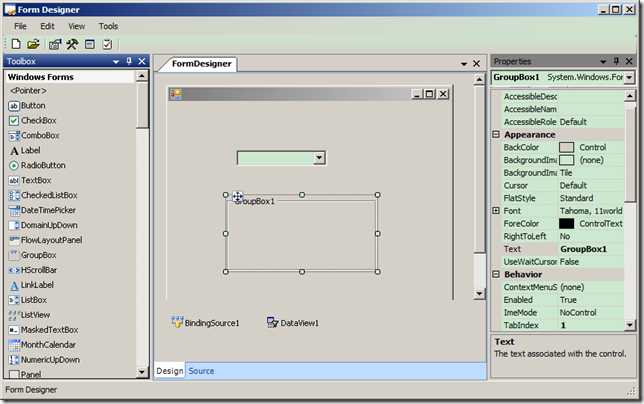Click the Properties window toolbar icon
The image size is (644, 404).
[x=55, y=44]
